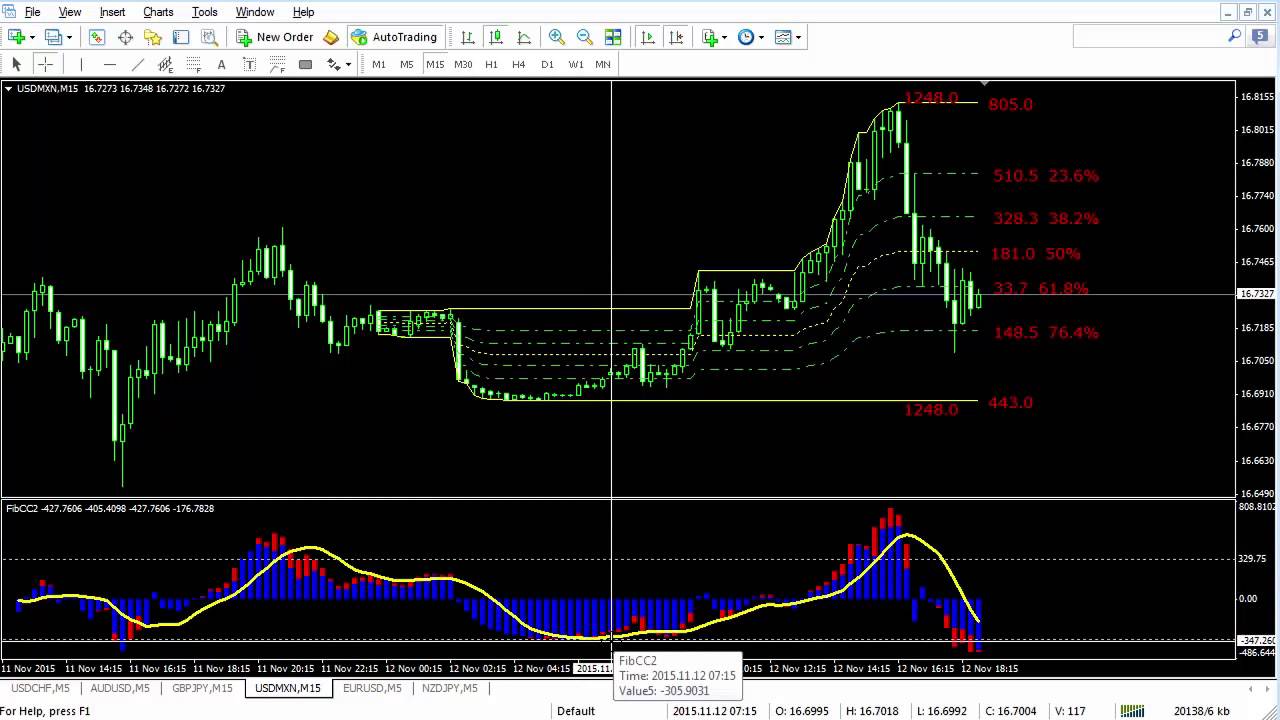Select the text 'A' tool

(x=222, y=64)
